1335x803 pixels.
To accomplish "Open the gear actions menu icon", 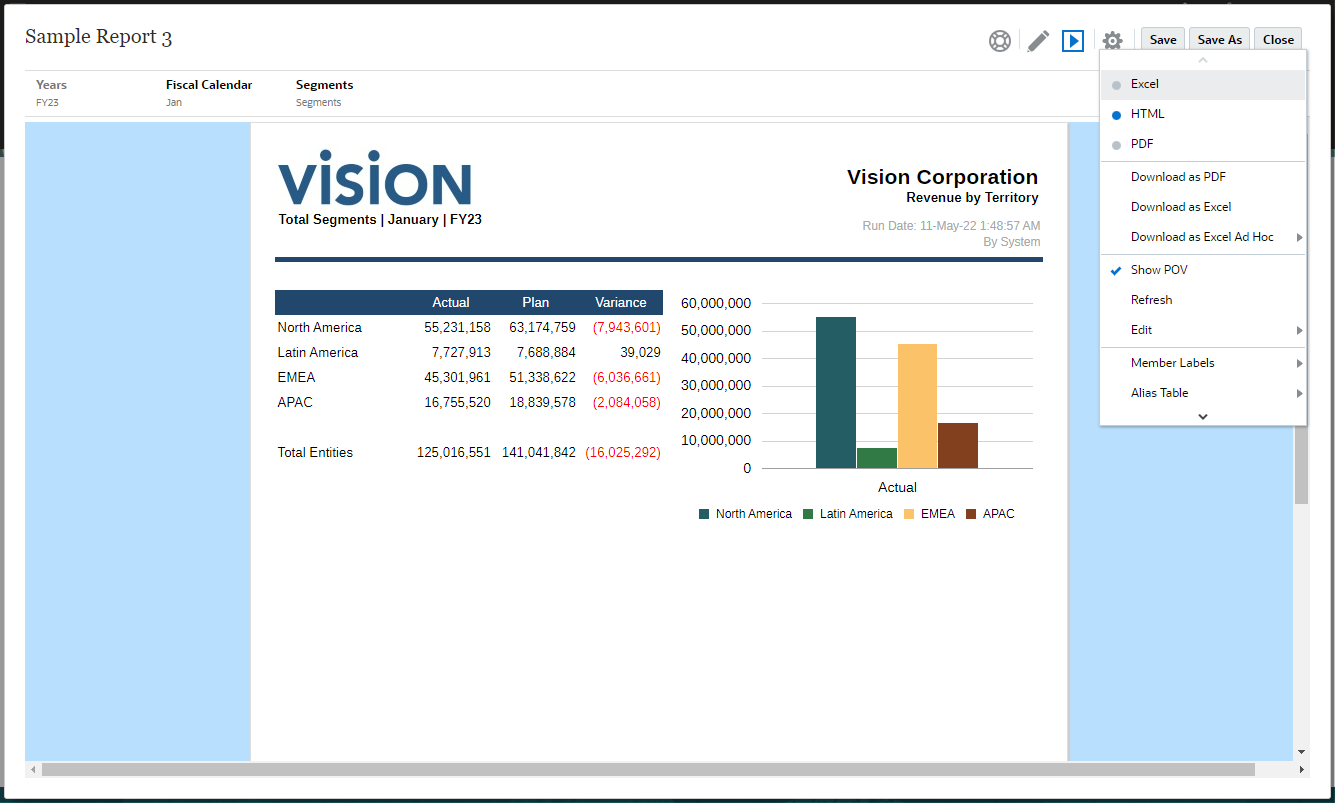I will click(1112, 41).
